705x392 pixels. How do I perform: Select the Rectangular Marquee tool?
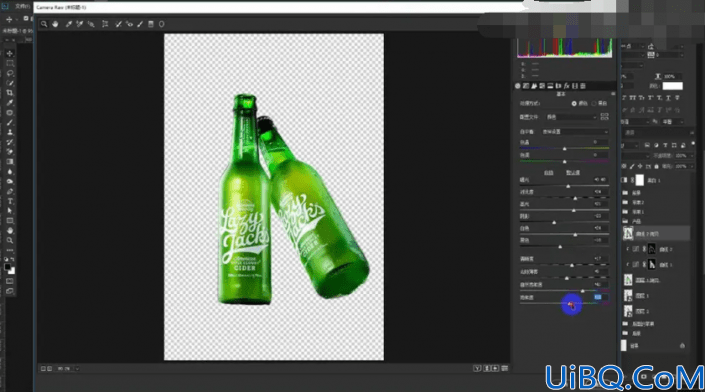point(9,63)
